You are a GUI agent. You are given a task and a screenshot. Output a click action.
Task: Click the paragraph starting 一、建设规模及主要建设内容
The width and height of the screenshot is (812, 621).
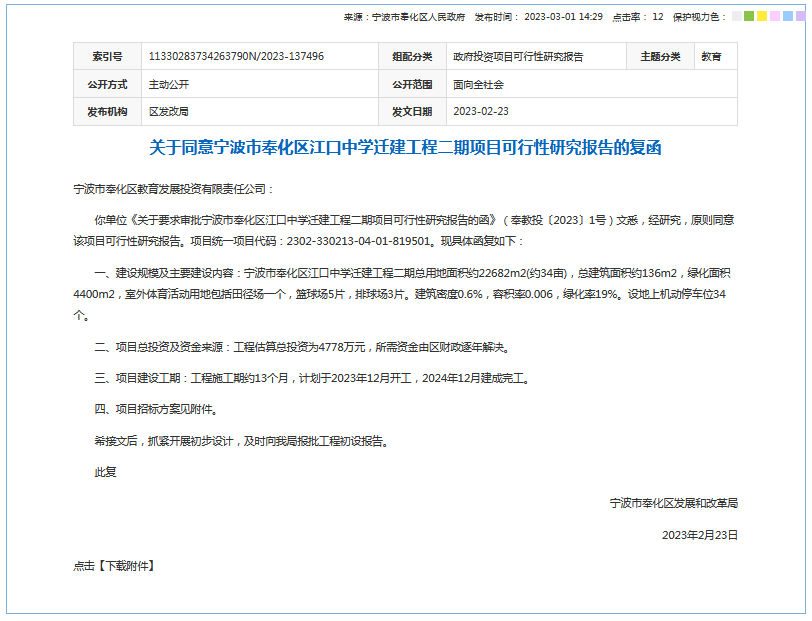404,294
